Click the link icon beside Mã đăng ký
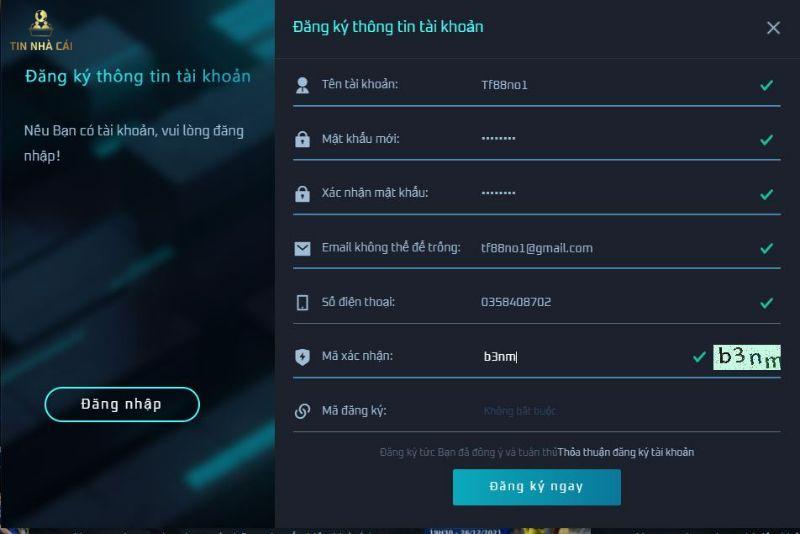This screenshot has height=534, width=800. (x=302, y=411)
